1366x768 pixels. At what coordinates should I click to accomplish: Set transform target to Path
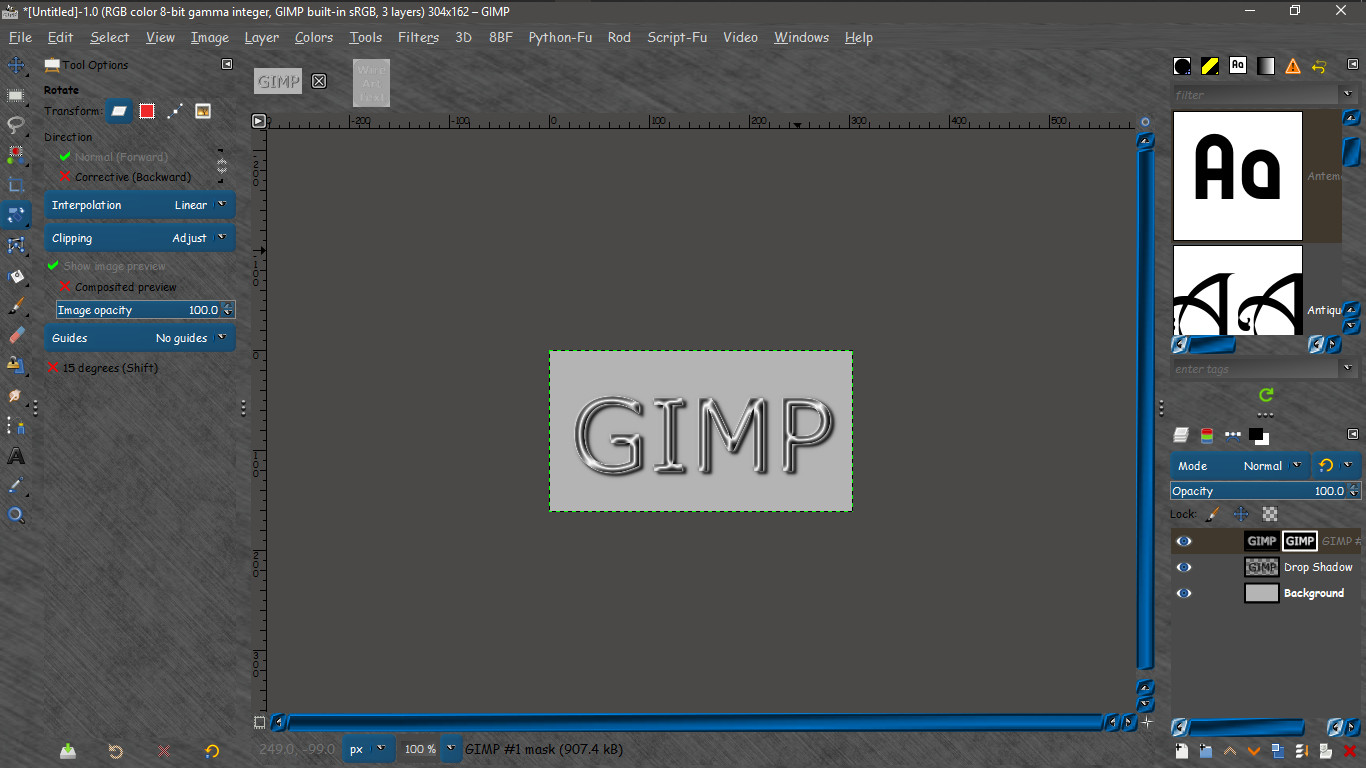tap(175, 111)
